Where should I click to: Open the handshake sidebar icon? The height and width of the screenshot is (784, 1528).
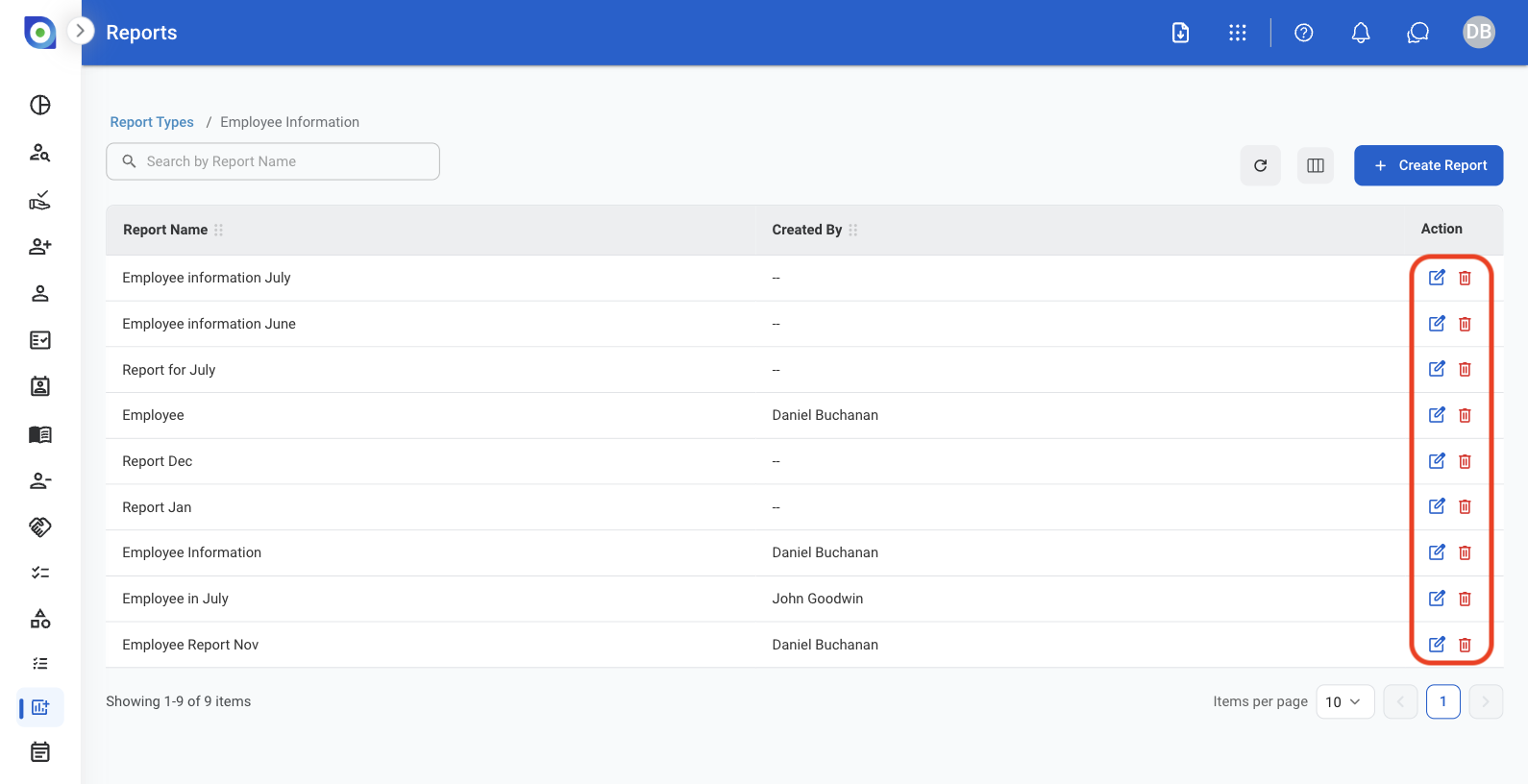[x=40, y=527]
